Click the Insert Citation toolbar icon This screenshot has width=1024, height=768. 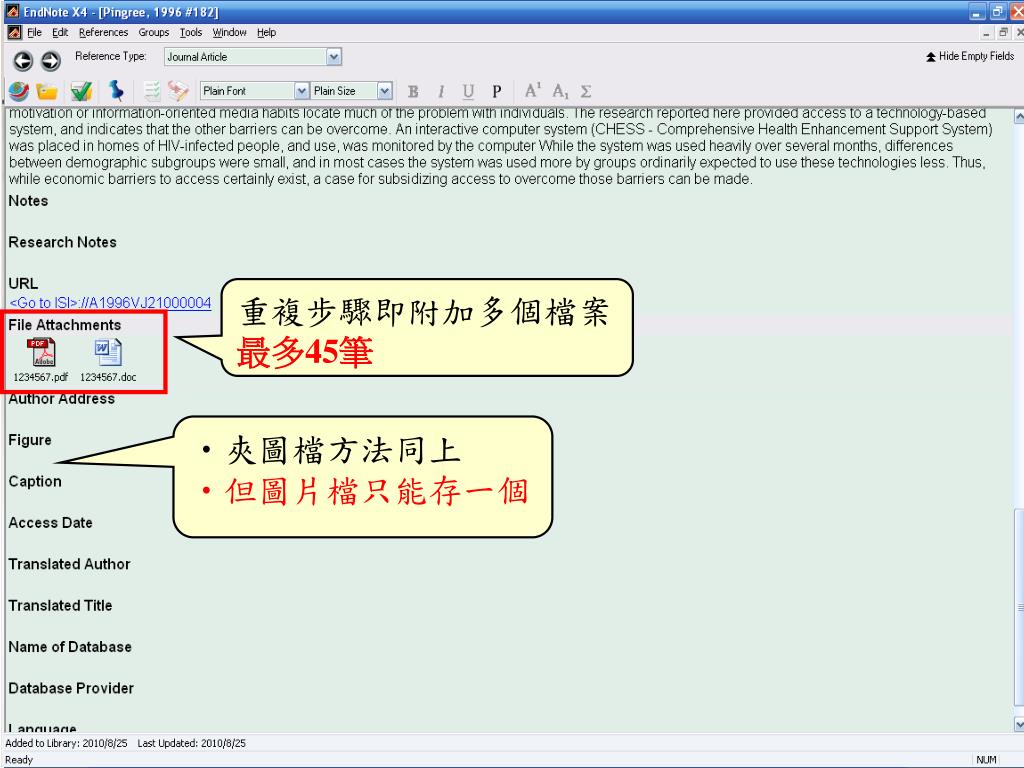click(x=152, y=91)
